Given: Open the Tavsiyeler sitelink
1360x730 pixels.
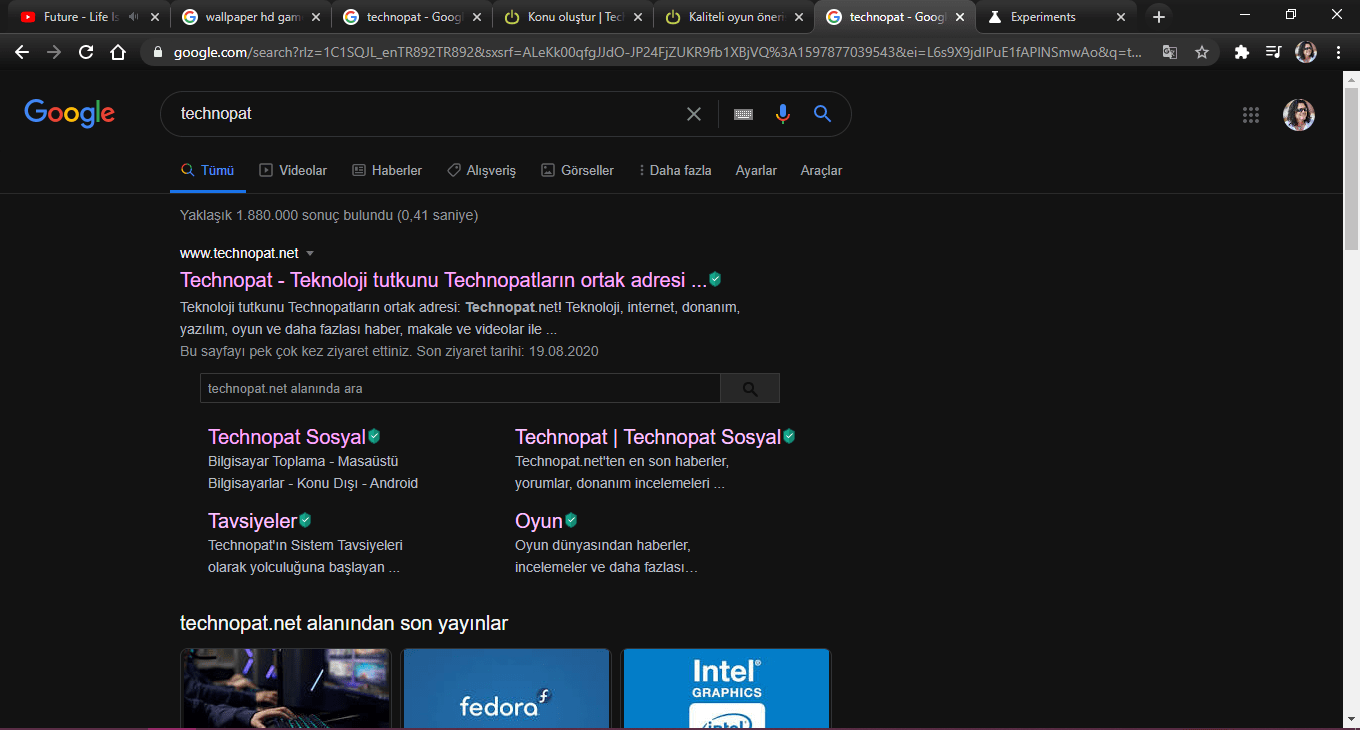Looking at the screenshot, I should pos(253,521).
